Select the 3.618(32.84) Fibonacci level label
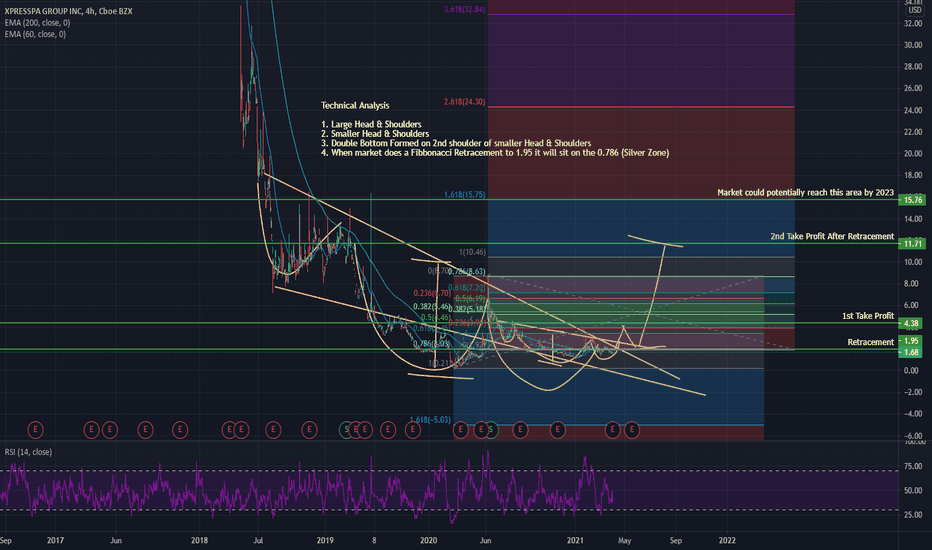This screenshot has height=550, width=932. pos(465,10)
